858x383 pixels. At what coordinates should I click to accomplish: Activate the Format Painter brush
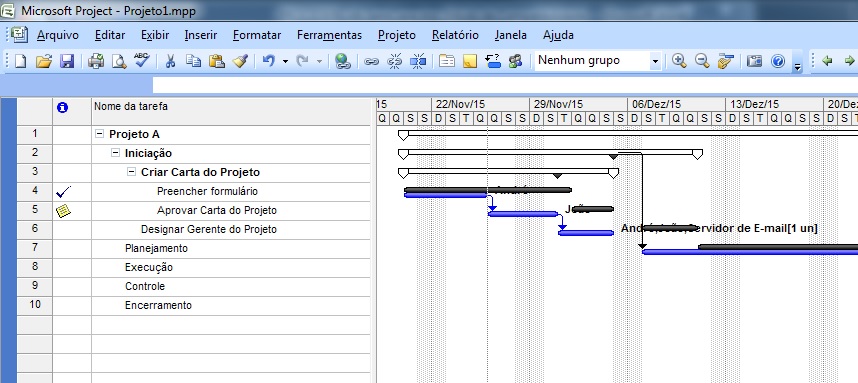pyautogui.click(x=240, y=61)
